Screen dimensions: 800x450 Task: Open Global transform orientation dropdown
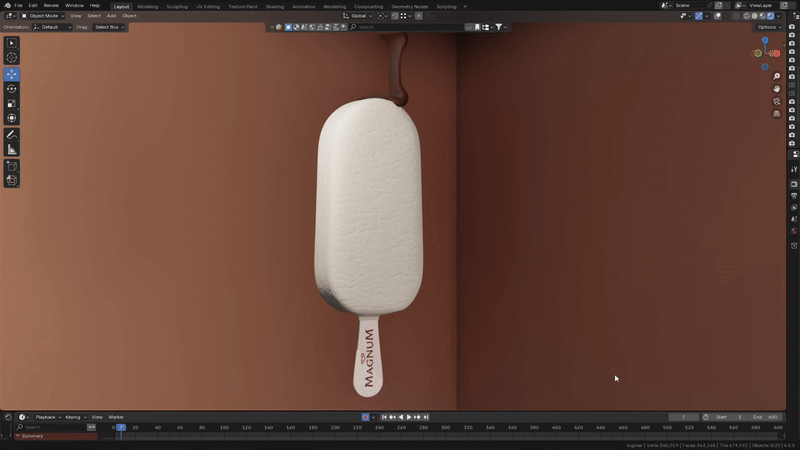(x=358, y=16)
